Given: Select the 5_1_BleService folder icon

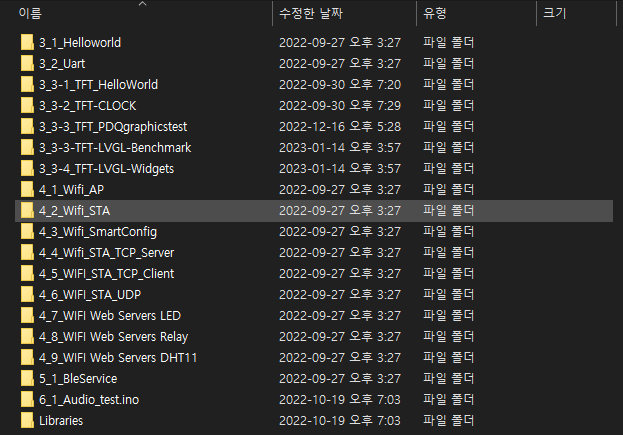Looking at the screenshot, I should click(x=27, y=379).
